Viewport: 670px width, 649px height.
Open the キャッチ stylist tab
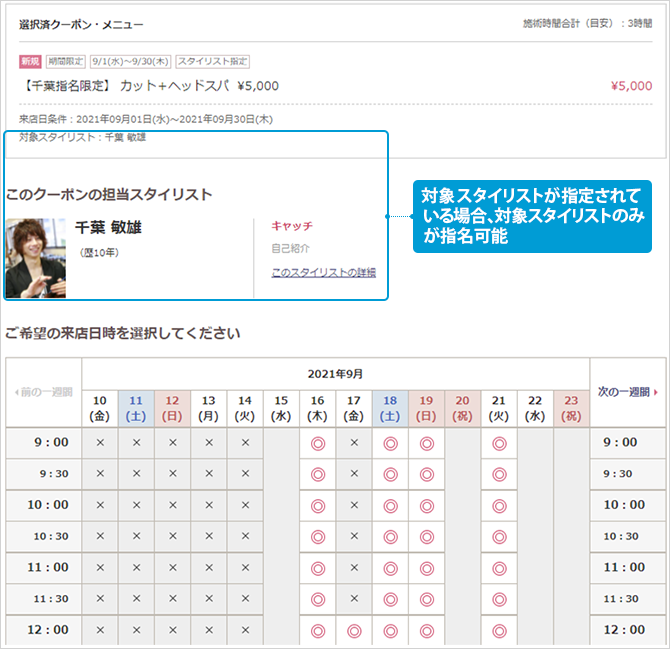click(x=292, y=226)
